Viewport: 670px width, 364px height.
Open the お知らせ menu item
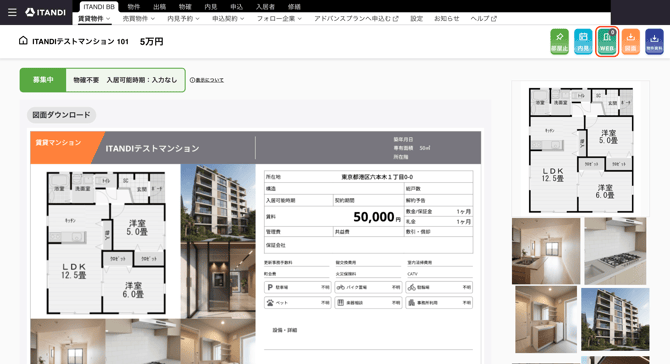(447, 19)
